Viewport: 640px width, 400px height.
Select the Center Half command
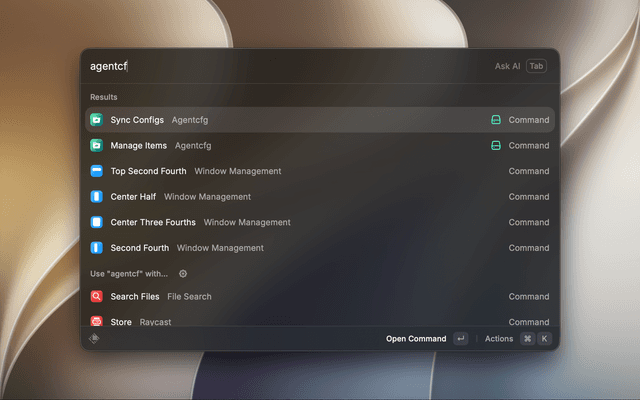320,197
